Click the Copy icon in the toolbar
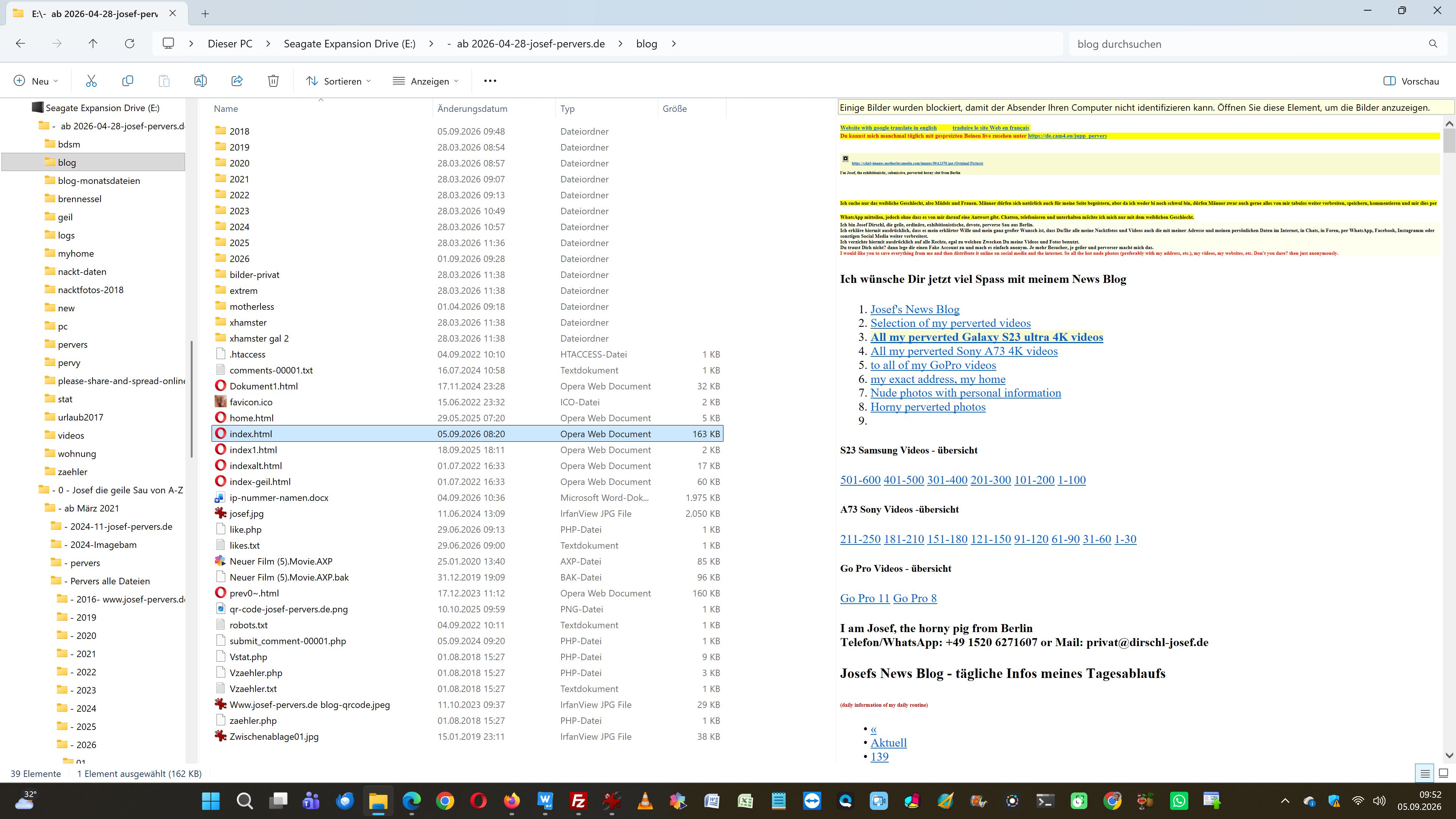 128,81
